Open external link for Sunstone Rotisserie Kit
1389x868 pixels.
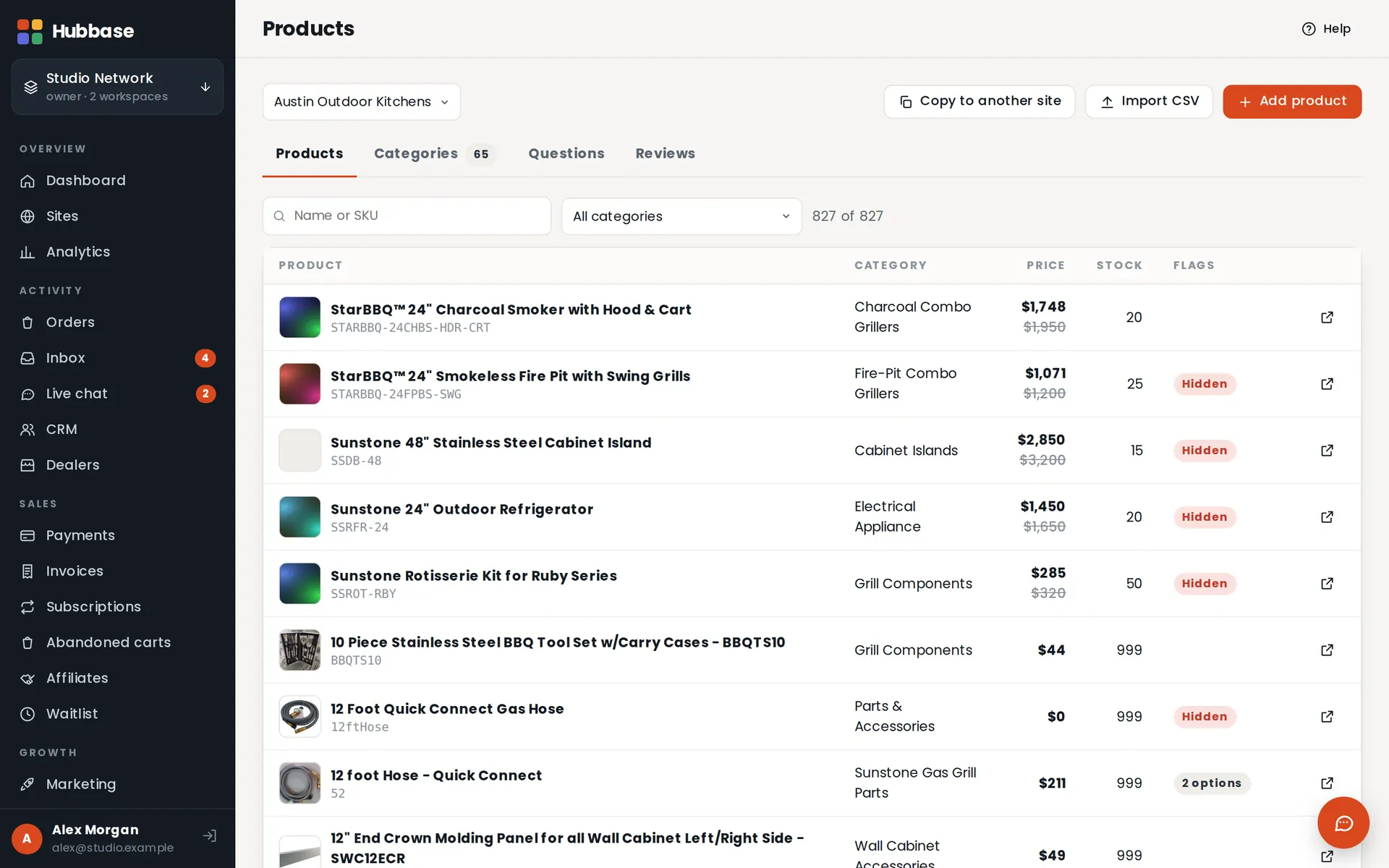click(1327, 584)
